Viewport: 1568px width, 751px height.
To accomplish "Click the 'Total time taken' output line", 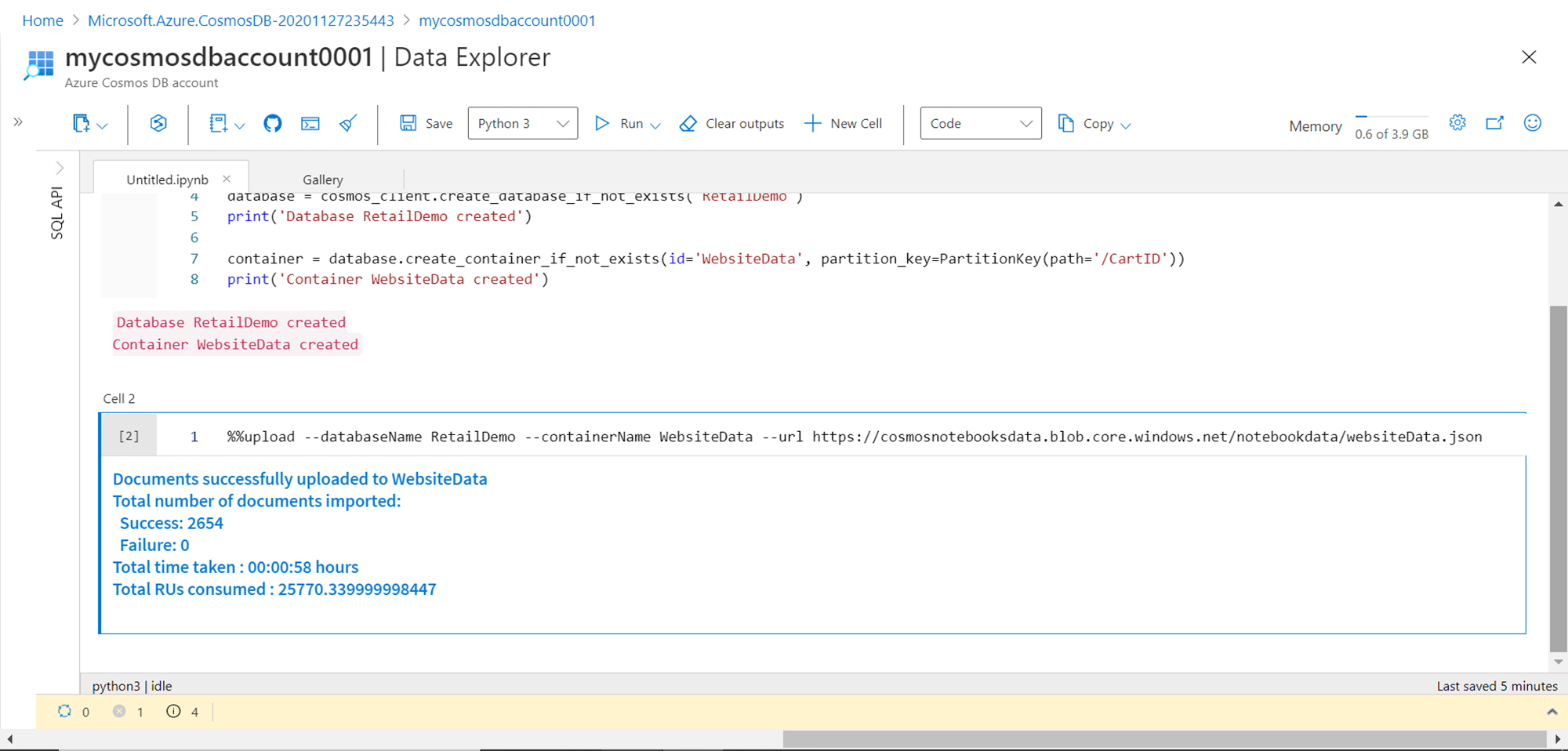I will 235,567.
